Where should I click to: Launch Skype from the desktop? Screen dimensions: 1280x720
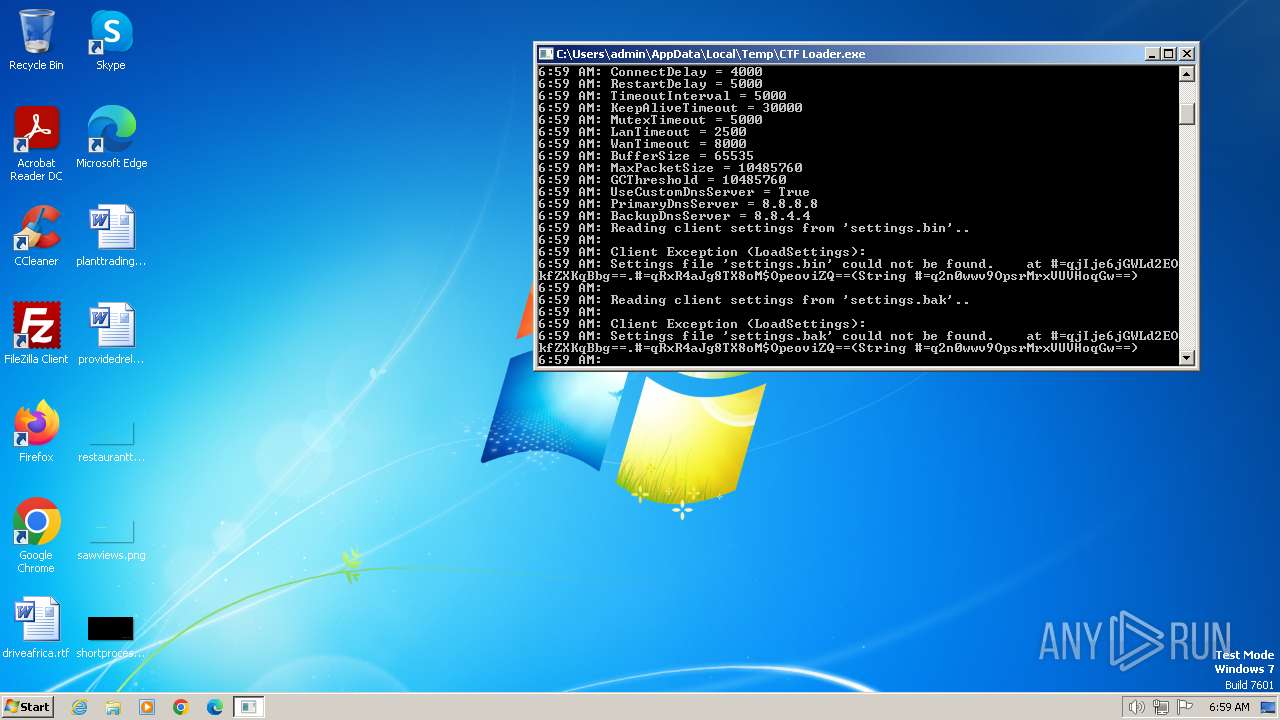[x=110, y=40]
